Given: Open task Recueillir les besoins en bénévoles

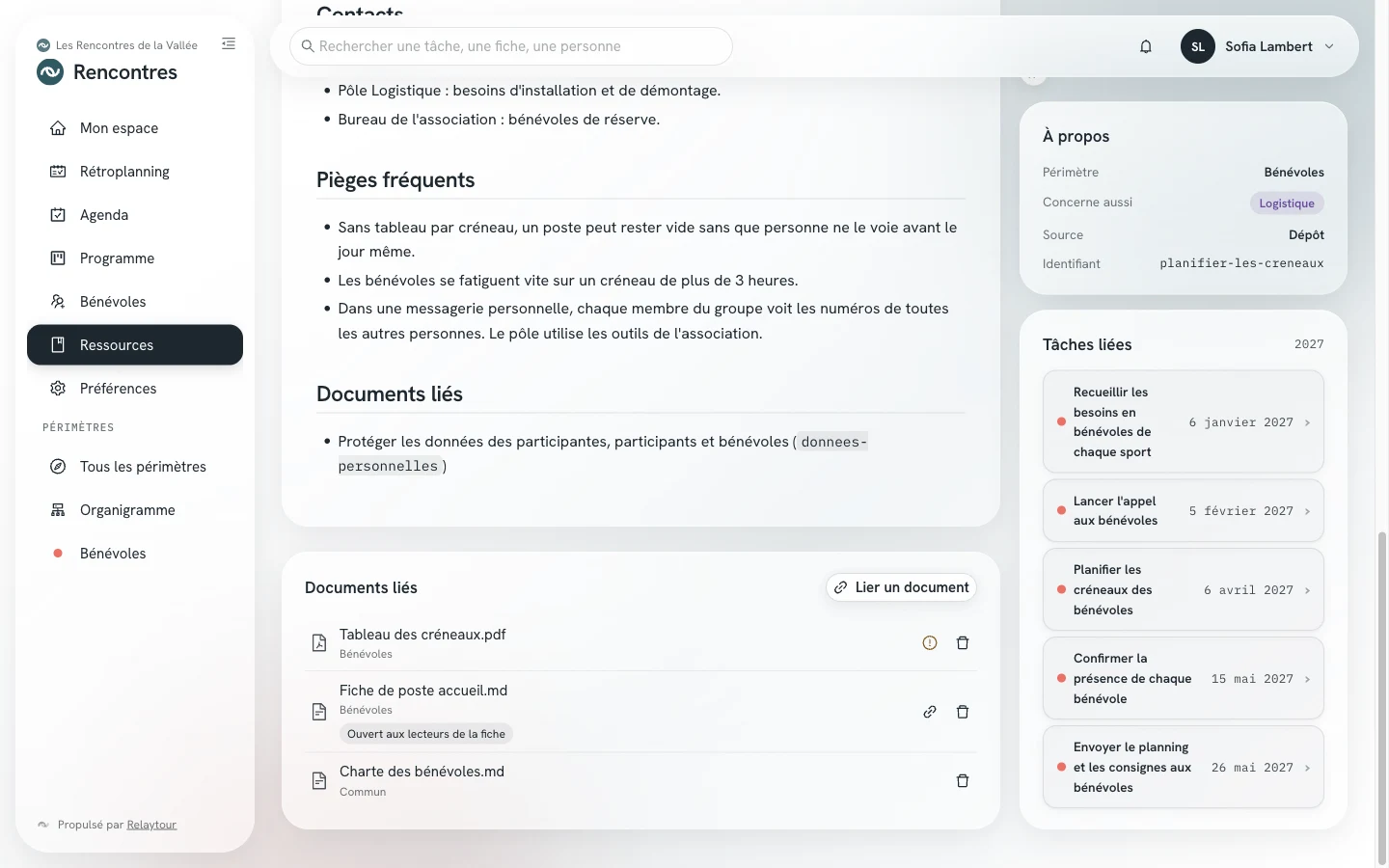Looking at the screenshot, I should pyautogui.click(x=1184, y=422).
